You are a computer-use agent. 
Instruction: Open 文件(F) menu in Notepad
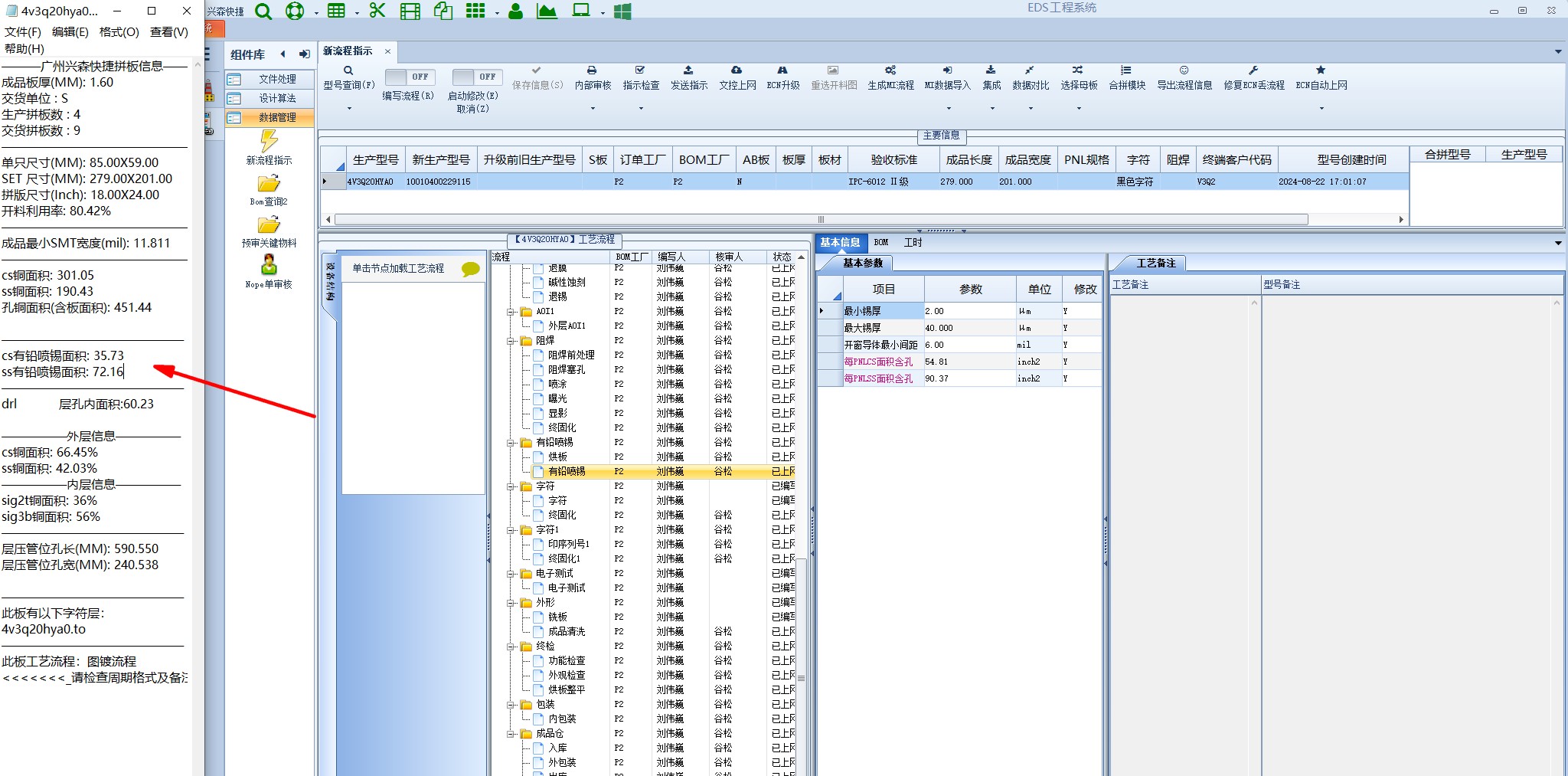[23, 32]
